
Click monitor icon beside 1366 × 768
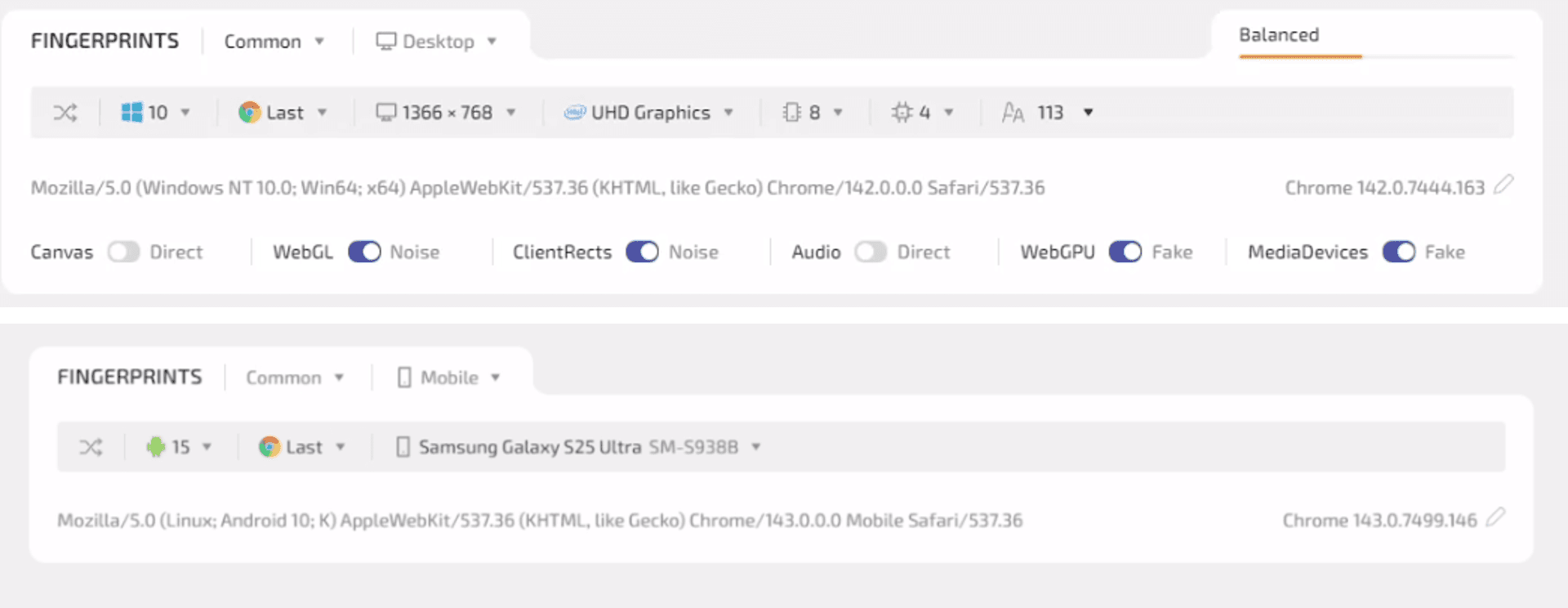(385, 112)
